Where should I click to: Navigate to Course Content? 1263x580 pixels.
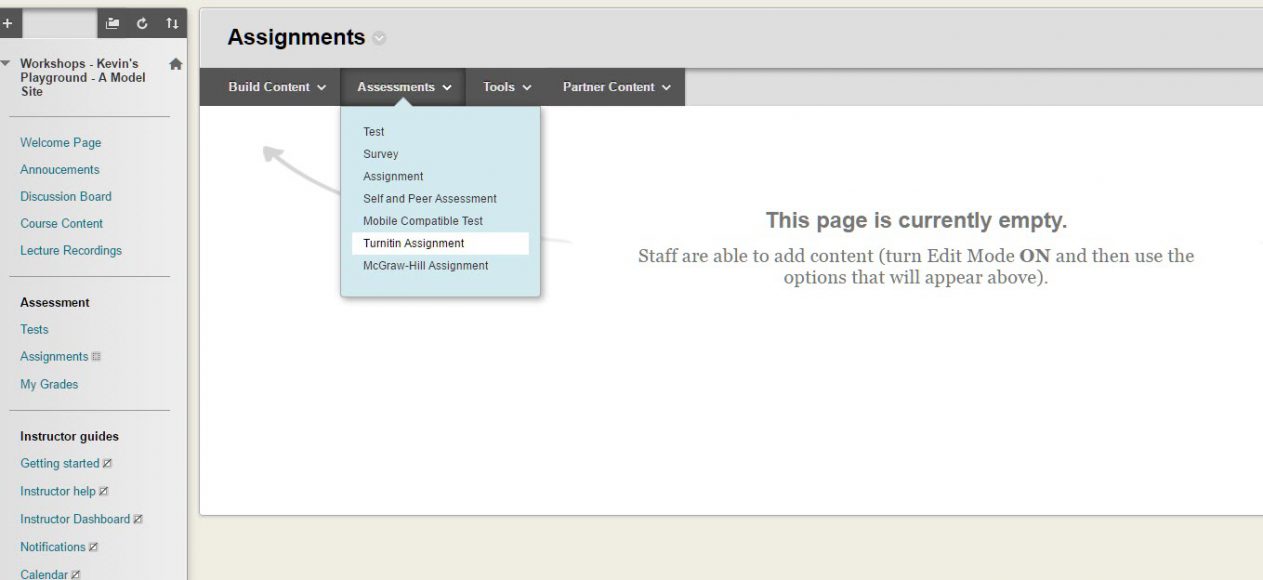click(x=62, y=224)
